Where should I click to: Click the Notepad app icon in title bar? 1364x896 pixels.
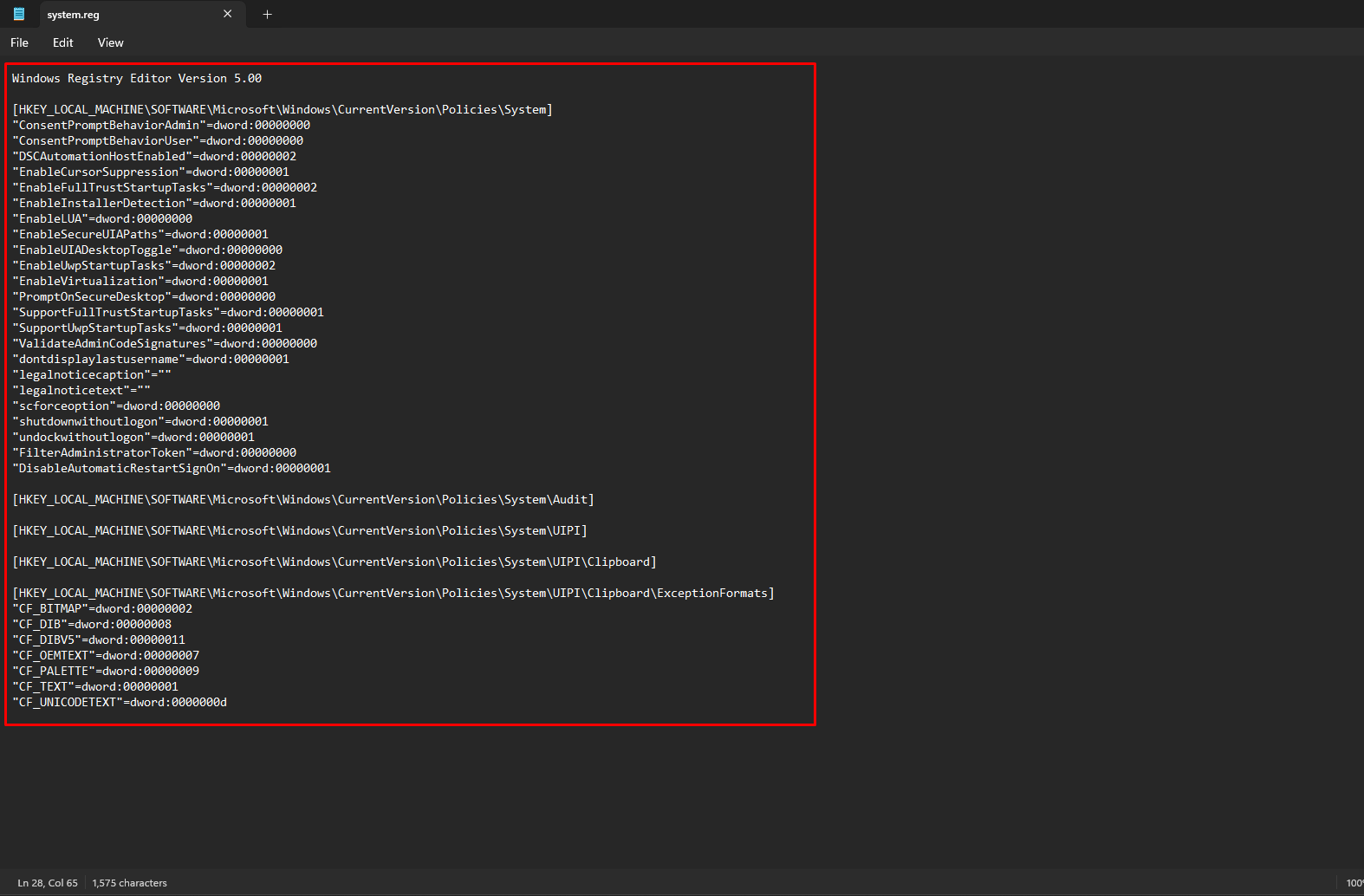pyautogui.click(x=19, y=14)
